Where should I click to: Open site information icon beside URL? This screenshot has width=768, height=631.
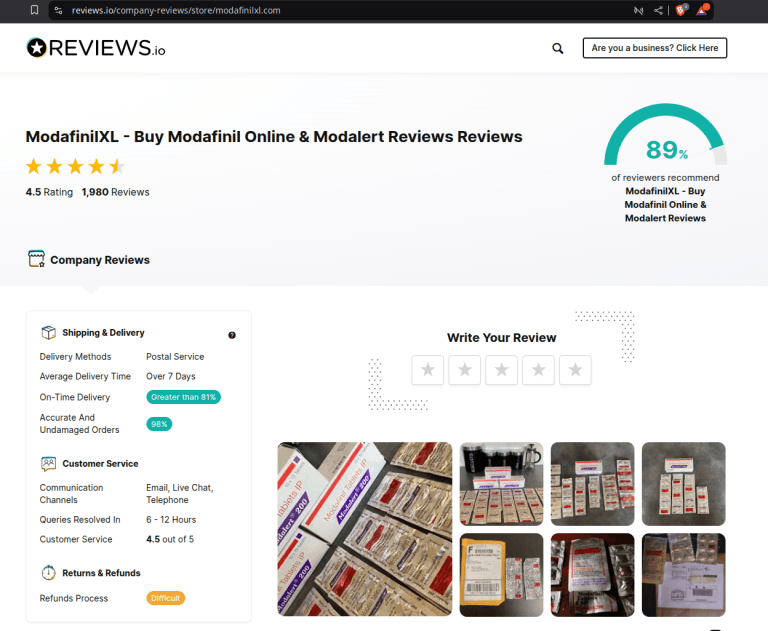[58, 10]
